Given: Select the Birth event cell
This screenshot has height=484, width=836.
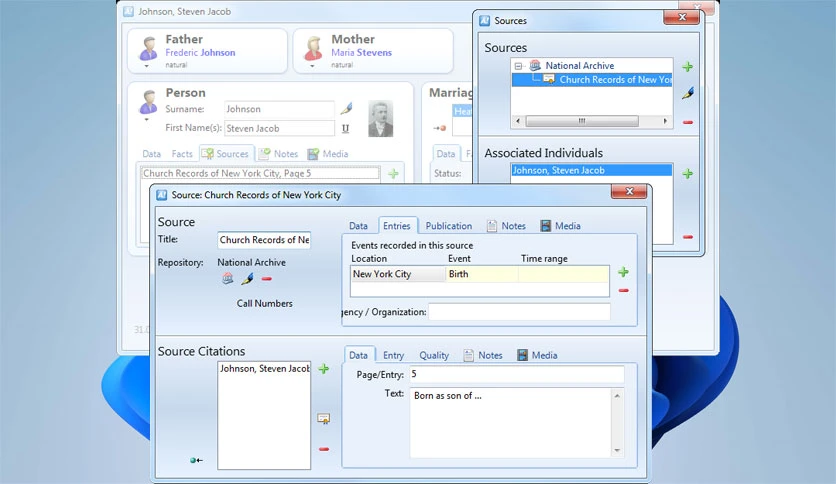Looking at the screenshot, I should click(481, 274).
